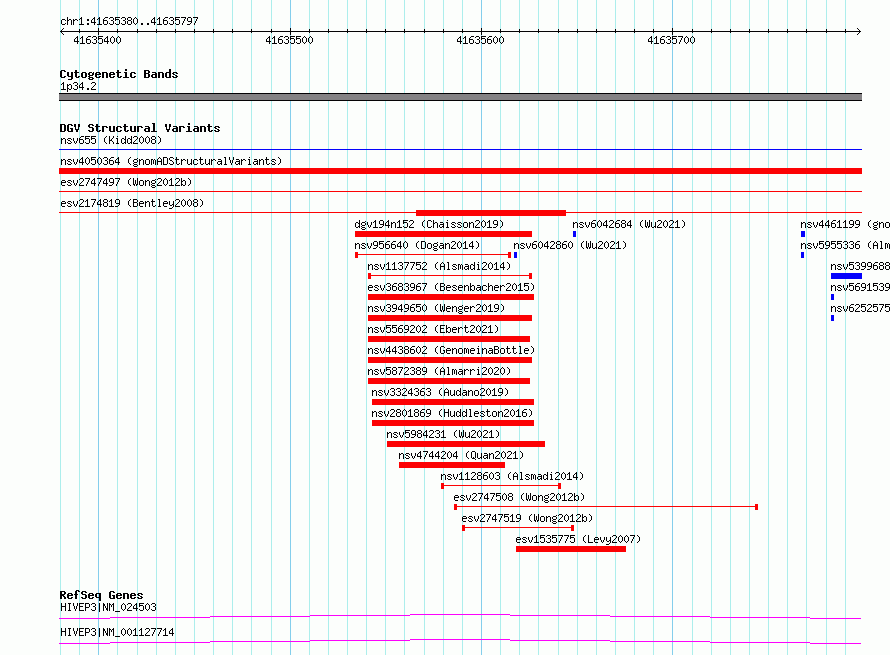
Task: Select the nsv5691539 label
Action: pos(860,287)
